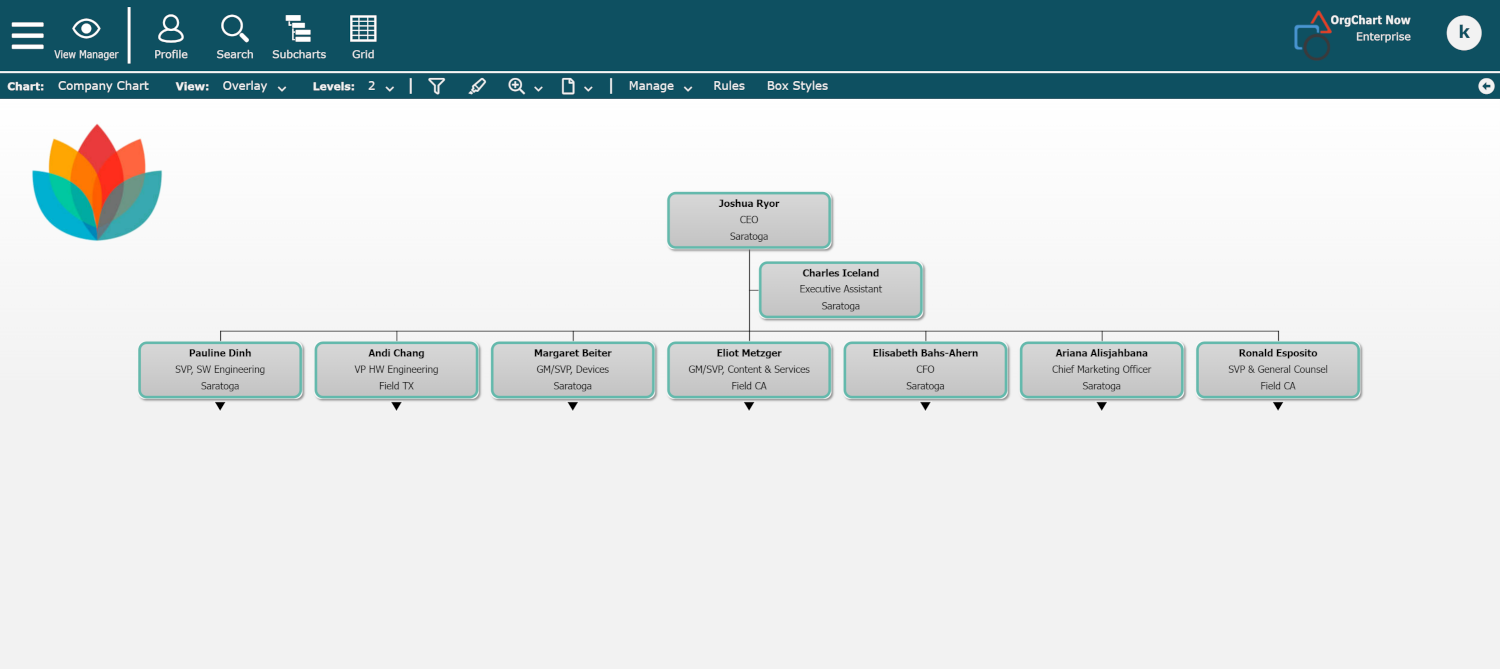
Task: Open the filter funnel tool
Action: [436, 86]
